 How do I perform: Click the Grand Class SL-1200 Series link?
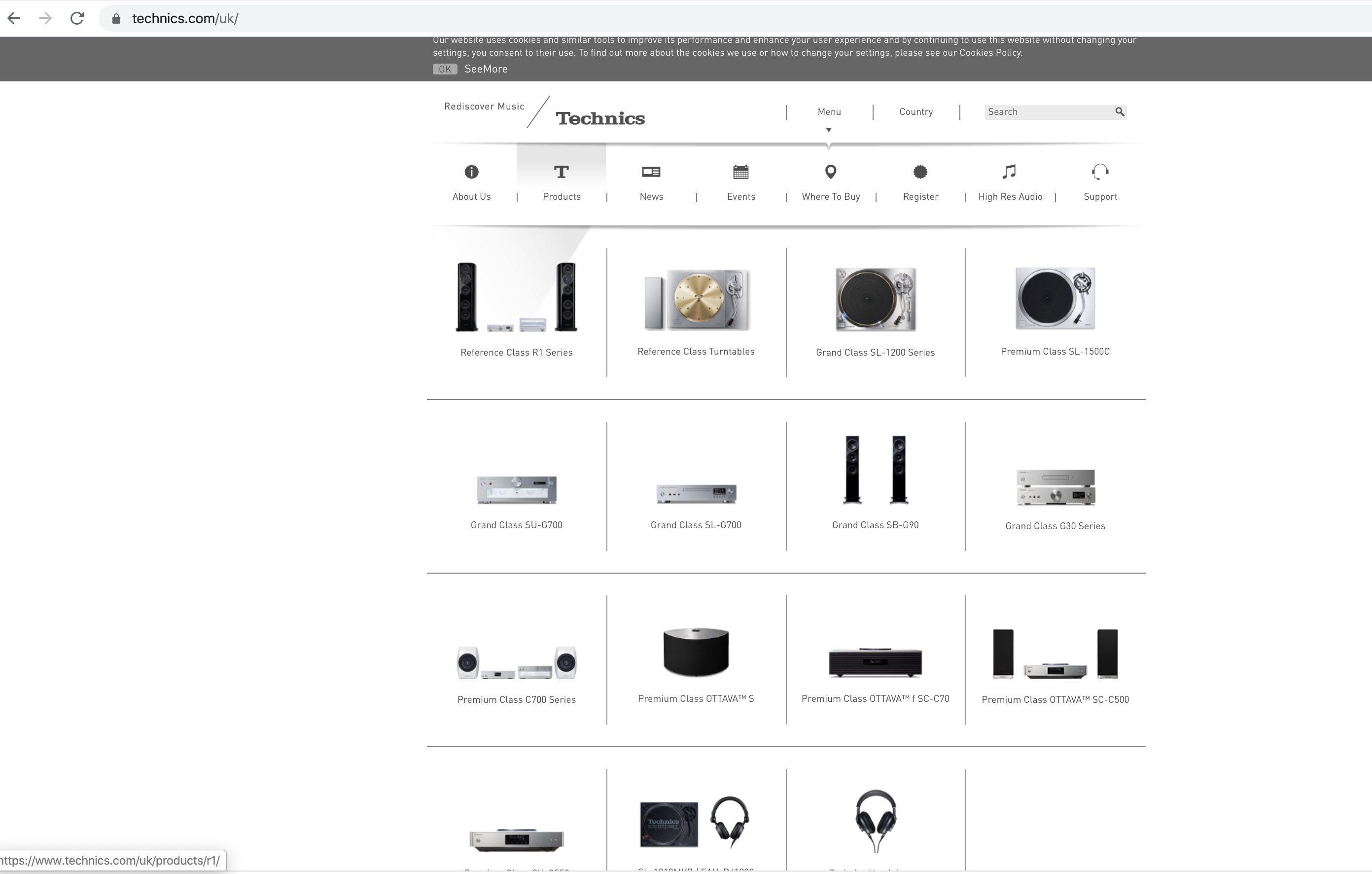coord(876,352)
